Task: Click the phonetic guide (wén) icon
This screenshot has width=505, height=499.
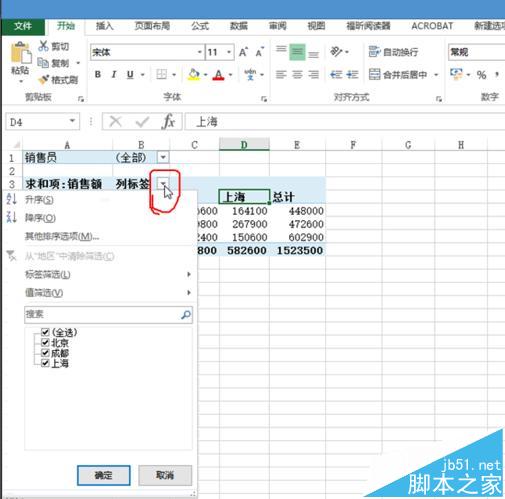Action: pyautogui.click(x=250, y=74)
